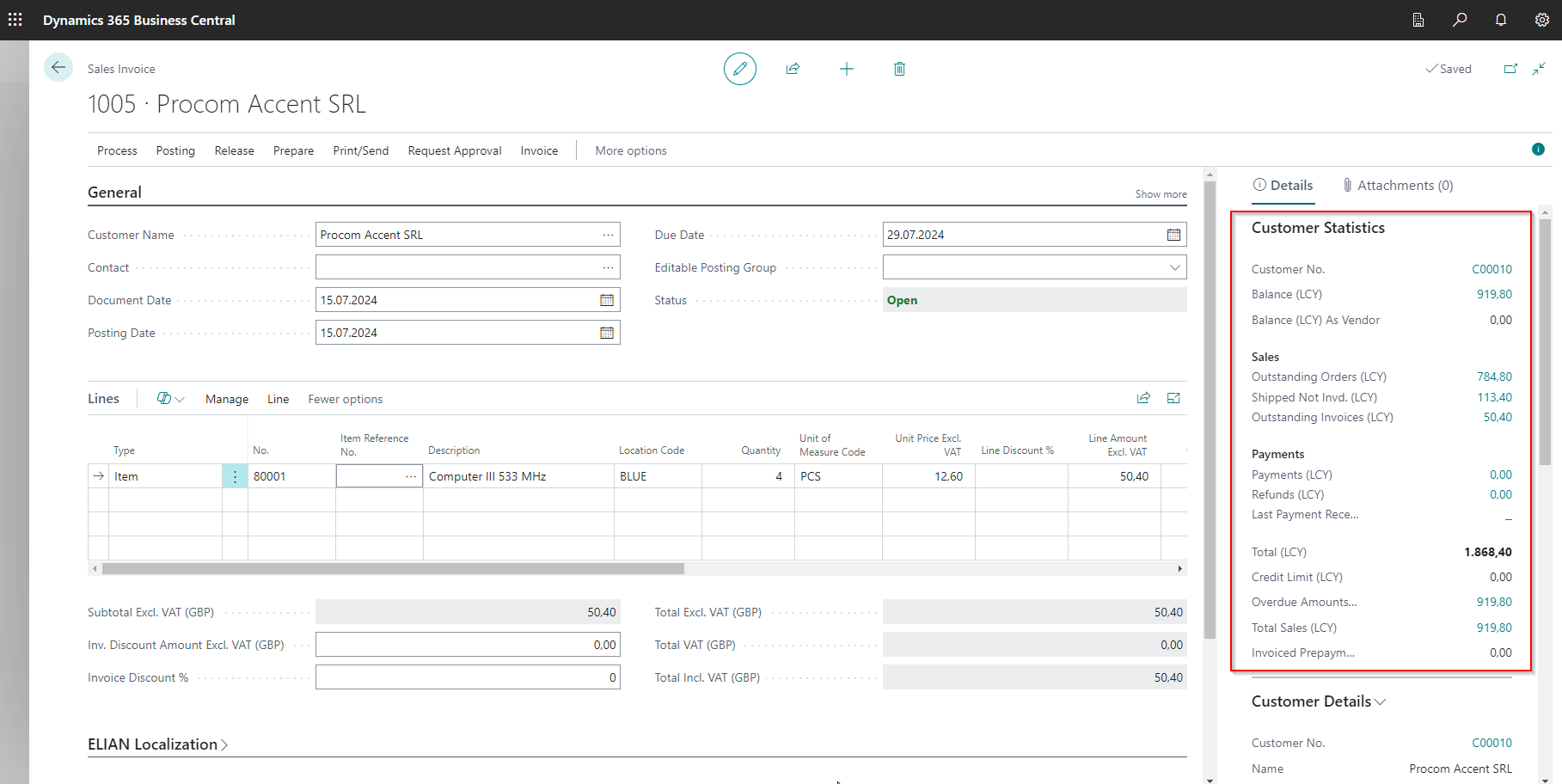
Task: Open Posting Date calendar picker
Action: pyautogui.click(x=607, y=333)
